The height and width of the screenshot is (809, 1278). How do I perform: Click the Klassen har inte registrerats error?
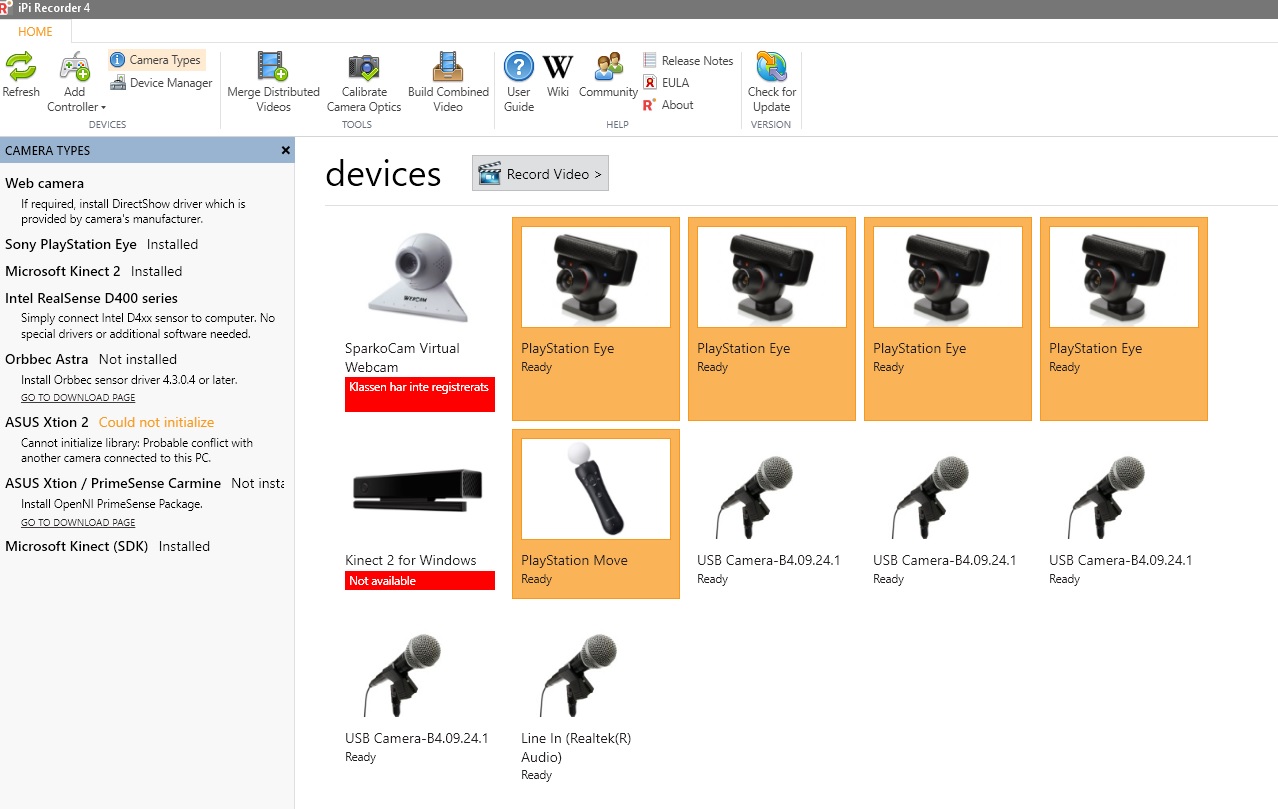(420, 394)
